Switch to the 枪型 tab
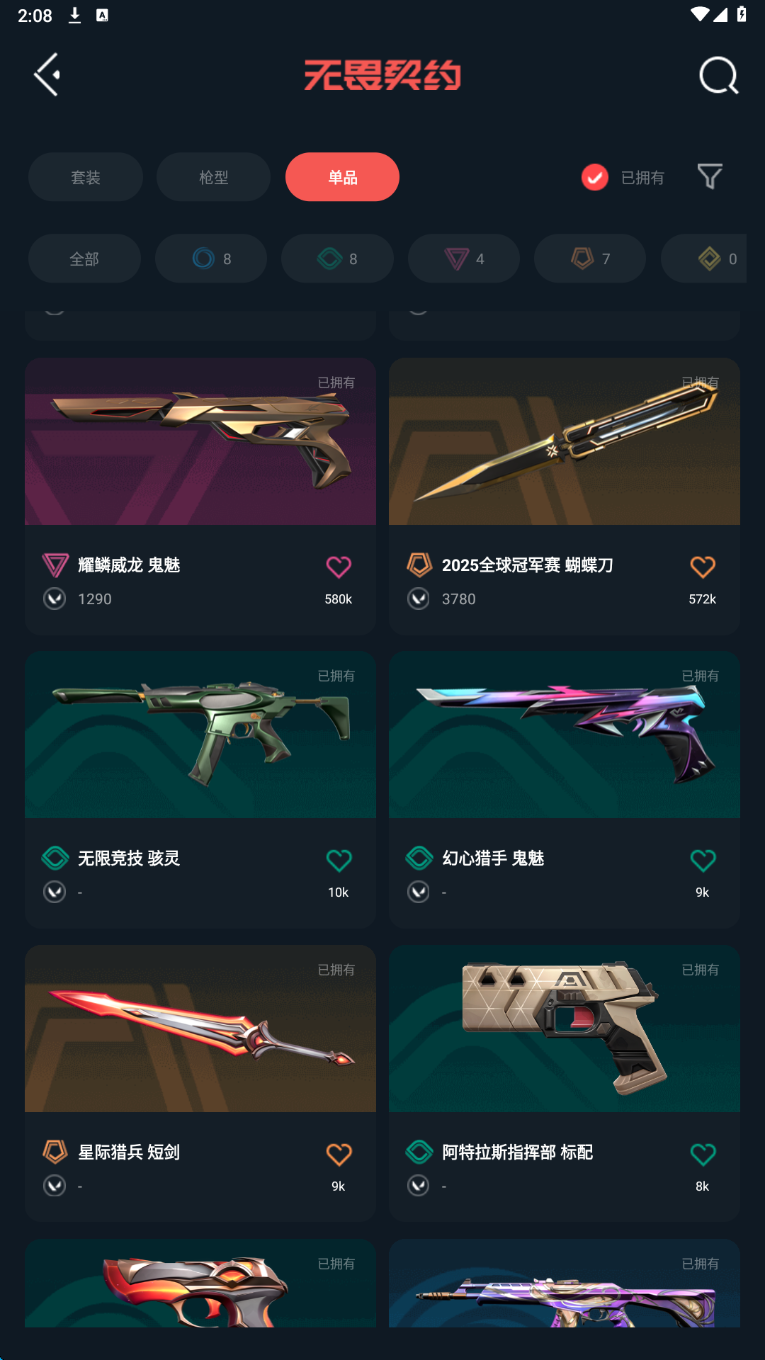This screenshot has height=1360, width=765. pos(213,177)
